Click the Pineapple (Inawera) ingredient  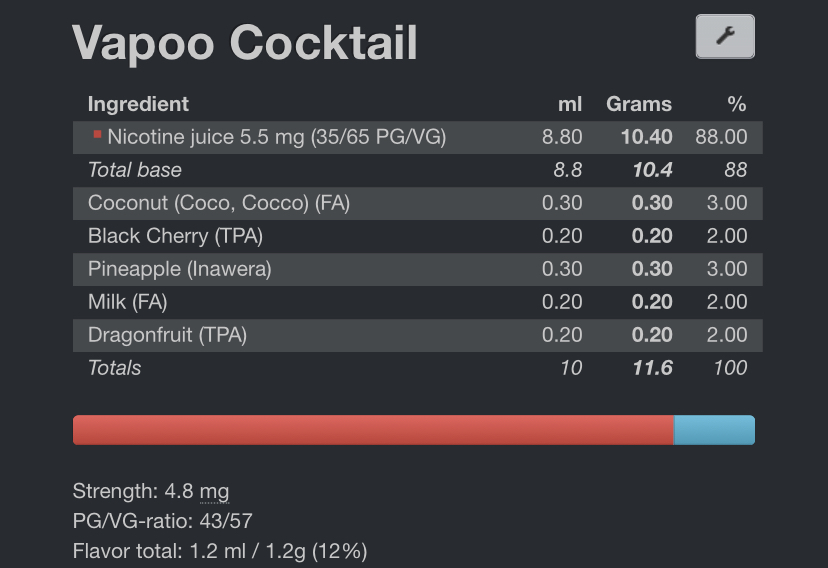pyautogui.click(x=180, y=269)
